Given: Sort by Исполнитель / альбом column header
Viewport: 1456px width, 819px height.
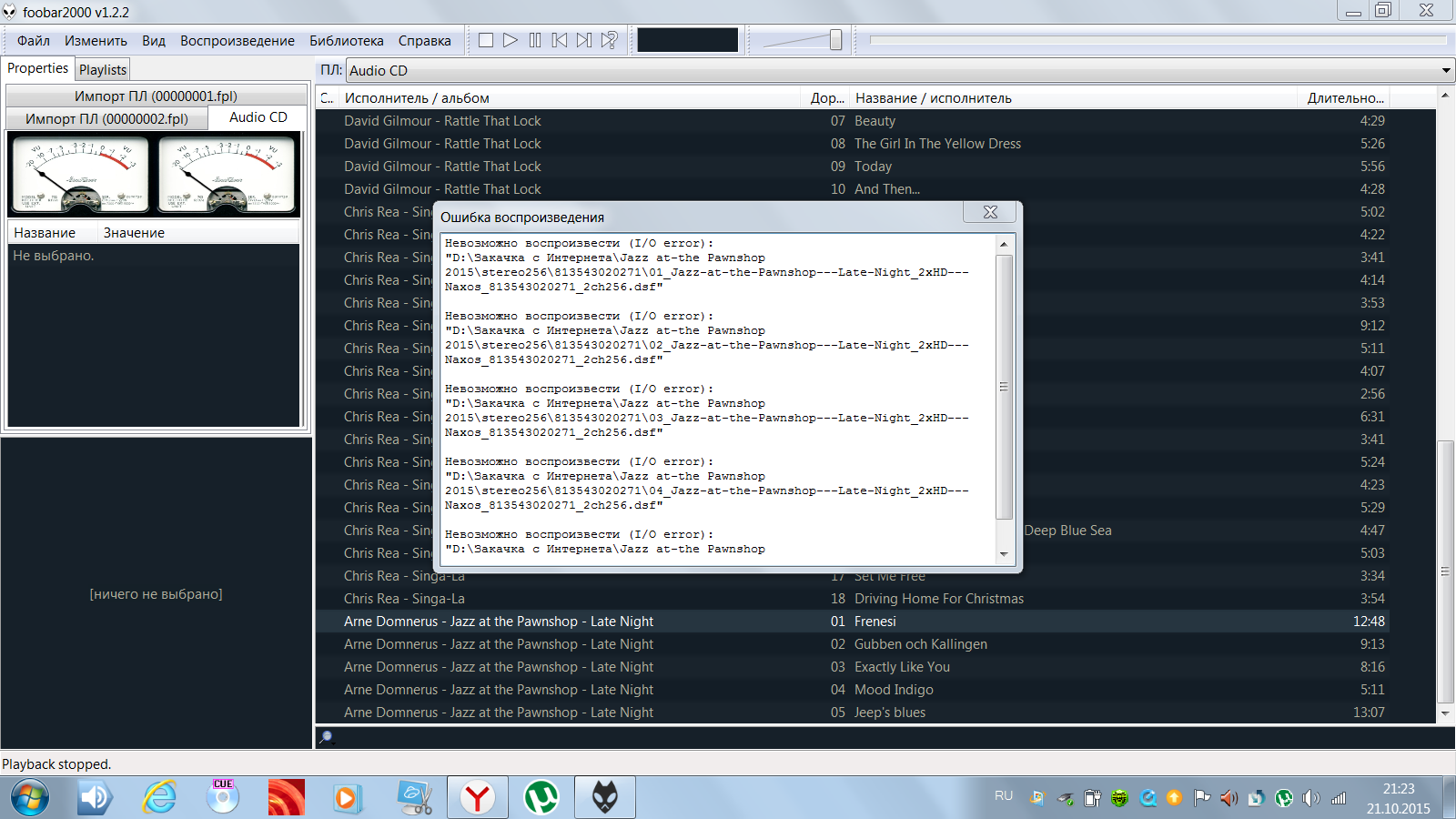Looking at the screenshot, I should pyautogui.click(x=569, y=98).
